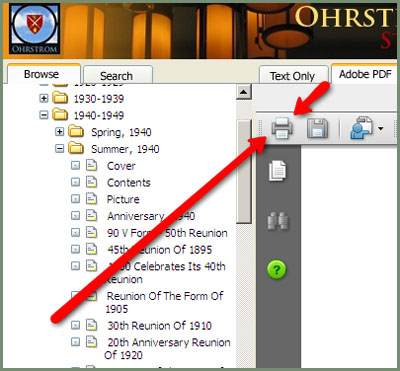Select the Adobe PDF tab

tap(365, 74)
